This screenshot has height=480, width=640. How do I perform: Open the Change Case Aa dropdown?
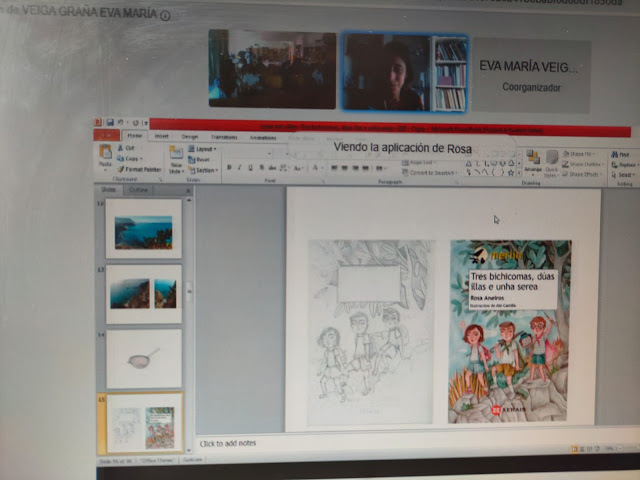(x=298, y=168)
